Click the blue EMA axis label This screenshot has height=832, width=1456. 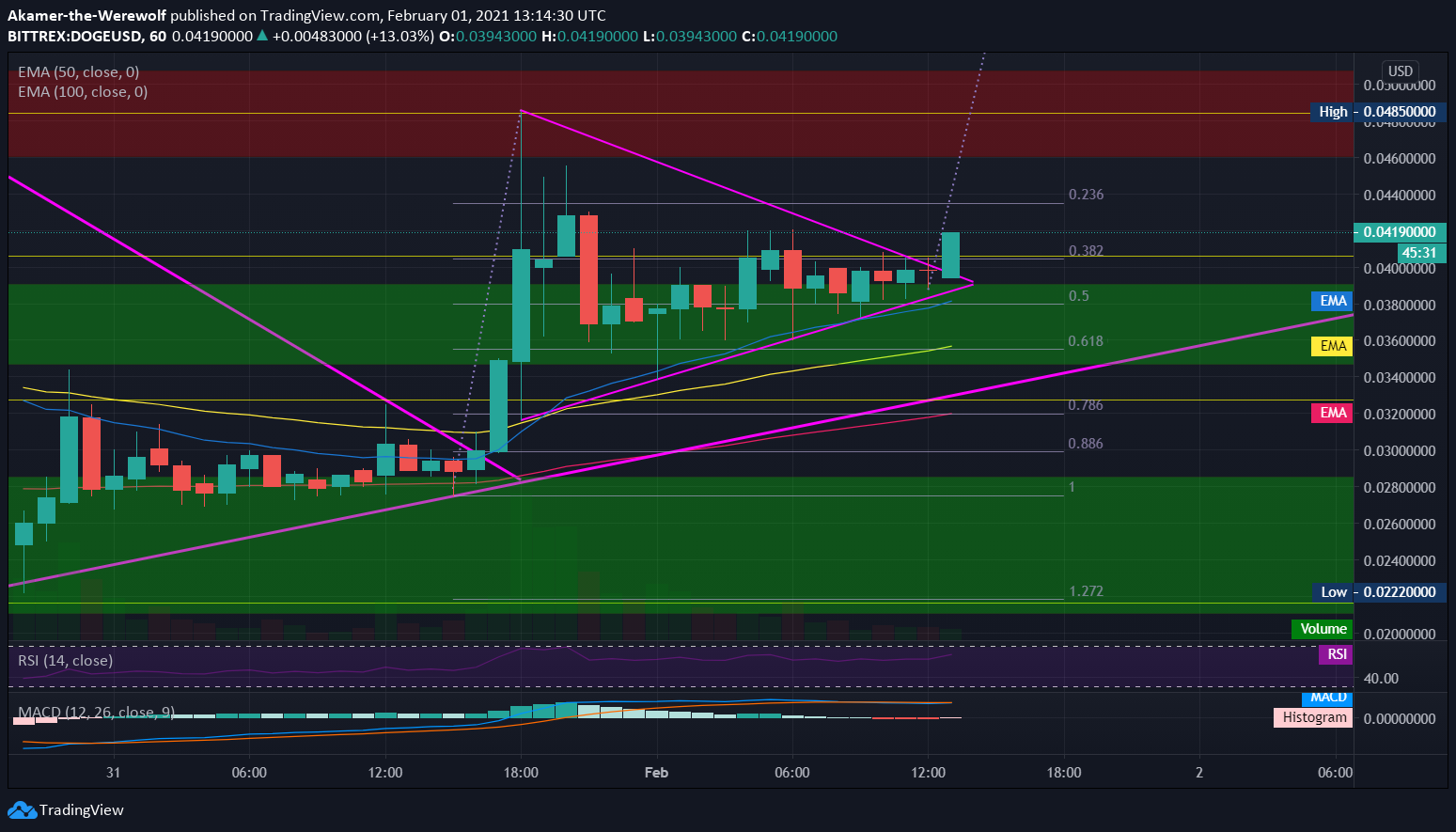pos(1332,301)
